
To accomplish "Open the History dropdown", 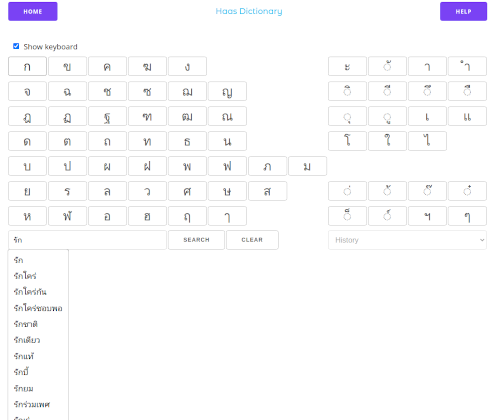I will (407, 240).
